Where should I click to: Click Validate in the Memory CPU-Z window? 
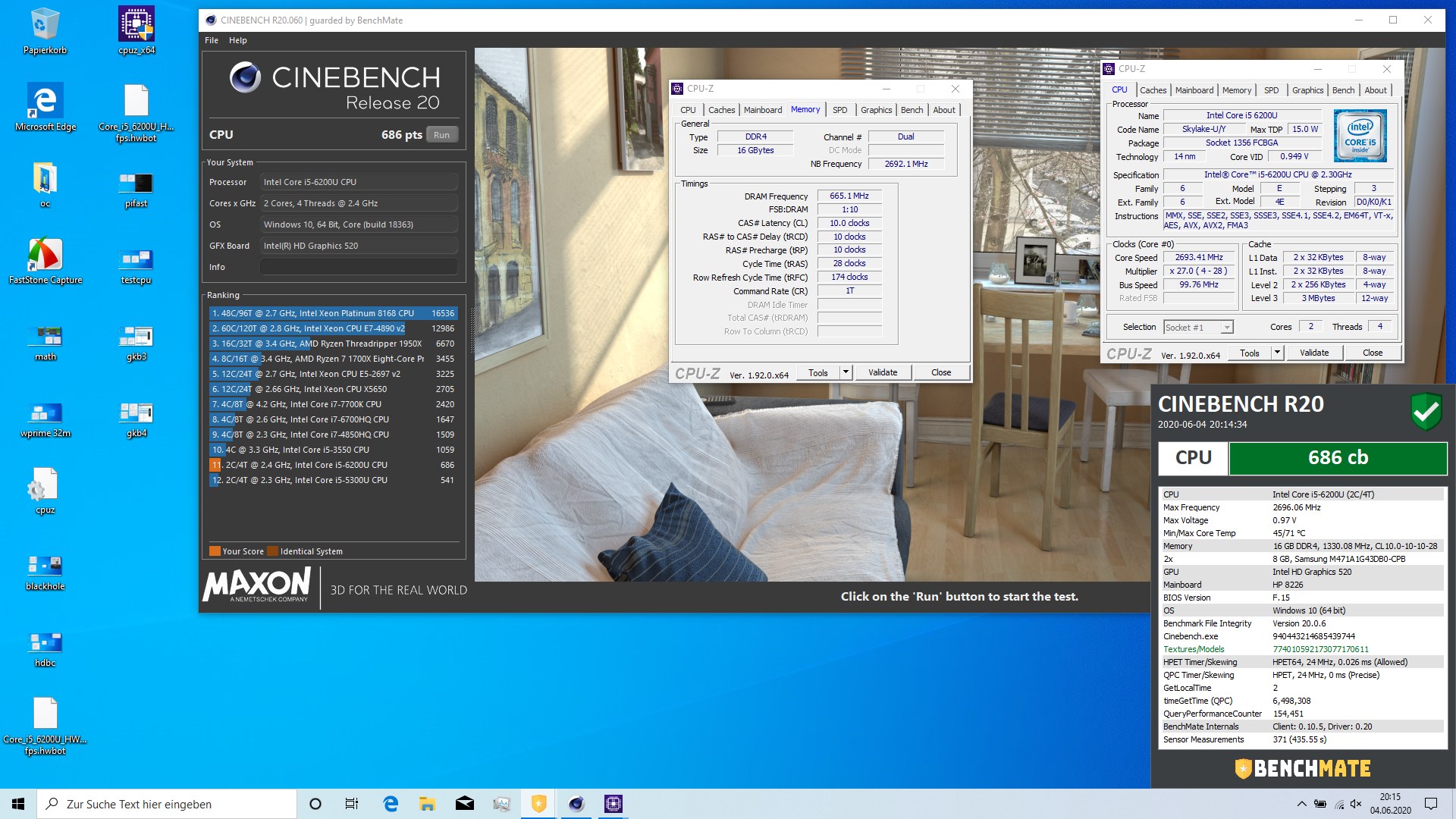(x=883, y=372)
